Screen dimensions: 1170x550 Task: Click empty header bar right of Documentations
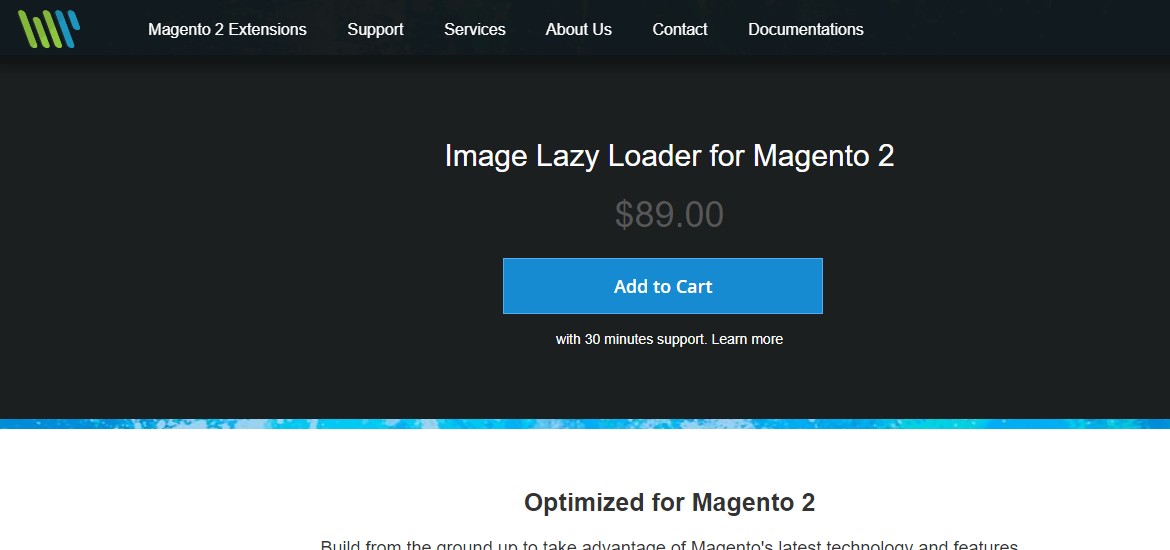click(1015, 30)
